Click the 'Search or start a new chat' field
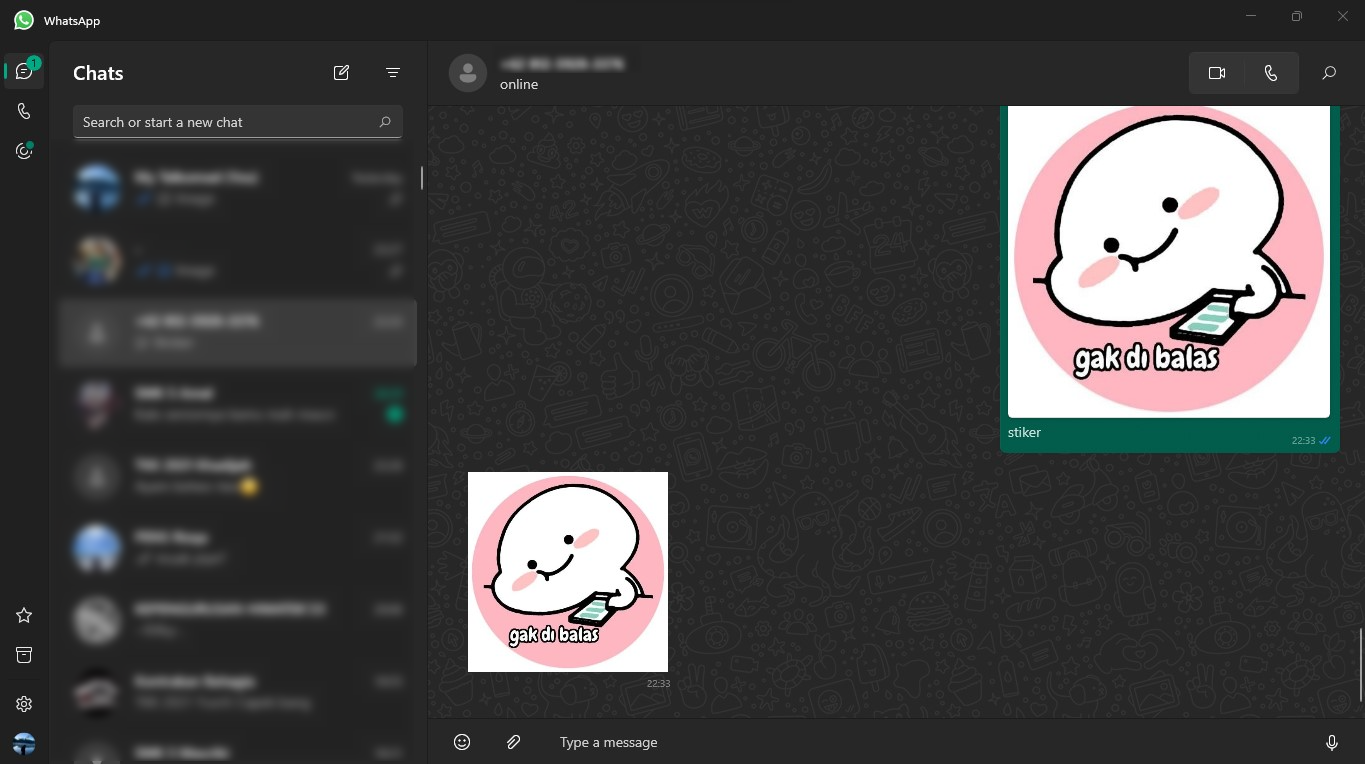 tap(228, 122)
